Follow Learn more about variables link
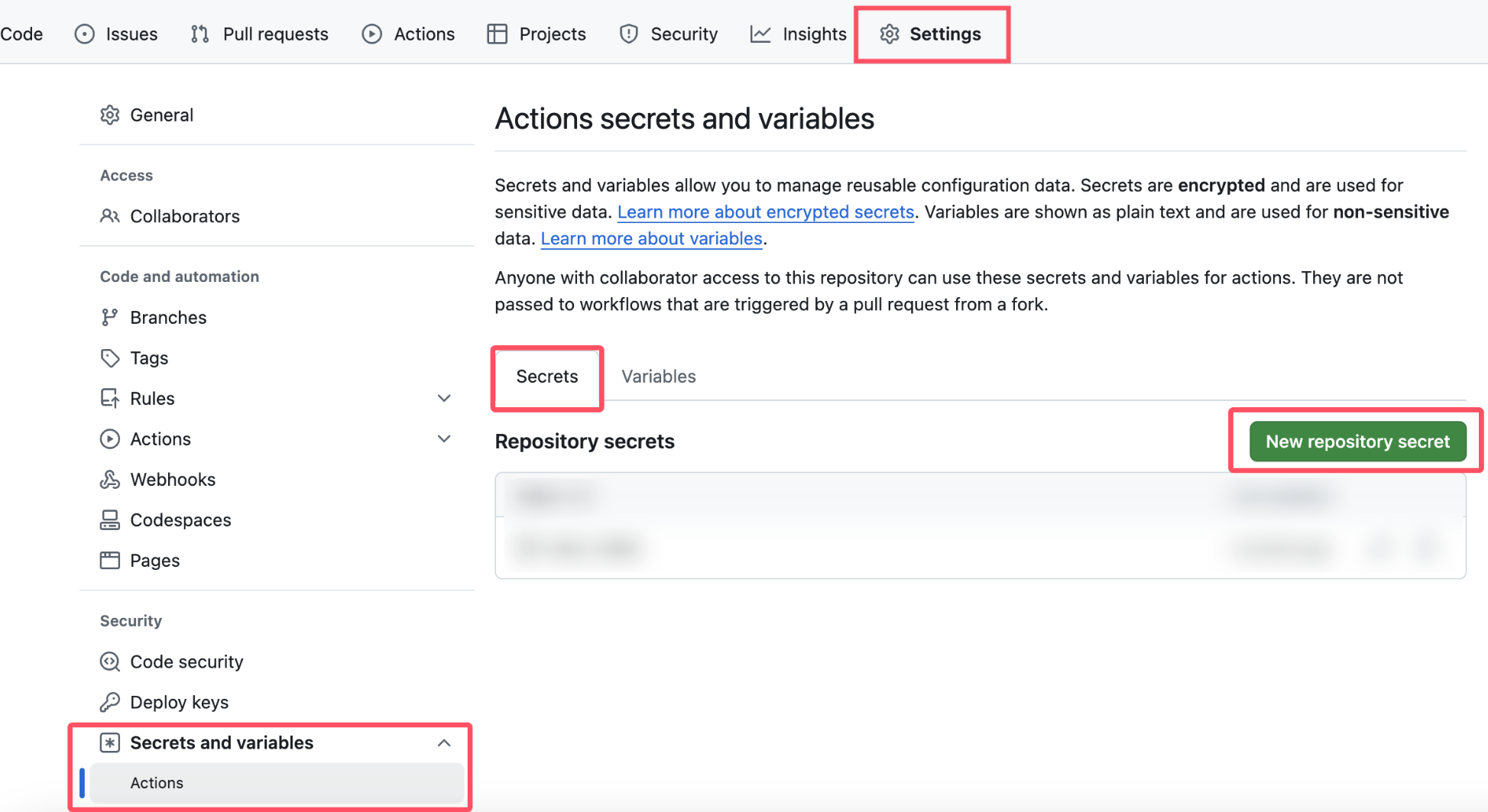 pyautogui.click(x=651, y=239)
